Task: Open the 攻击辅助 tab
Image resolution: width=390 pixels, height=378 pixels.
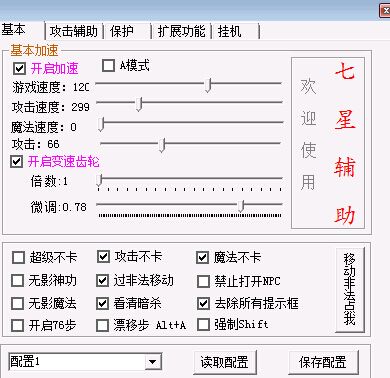Action: tap(74, 32)
